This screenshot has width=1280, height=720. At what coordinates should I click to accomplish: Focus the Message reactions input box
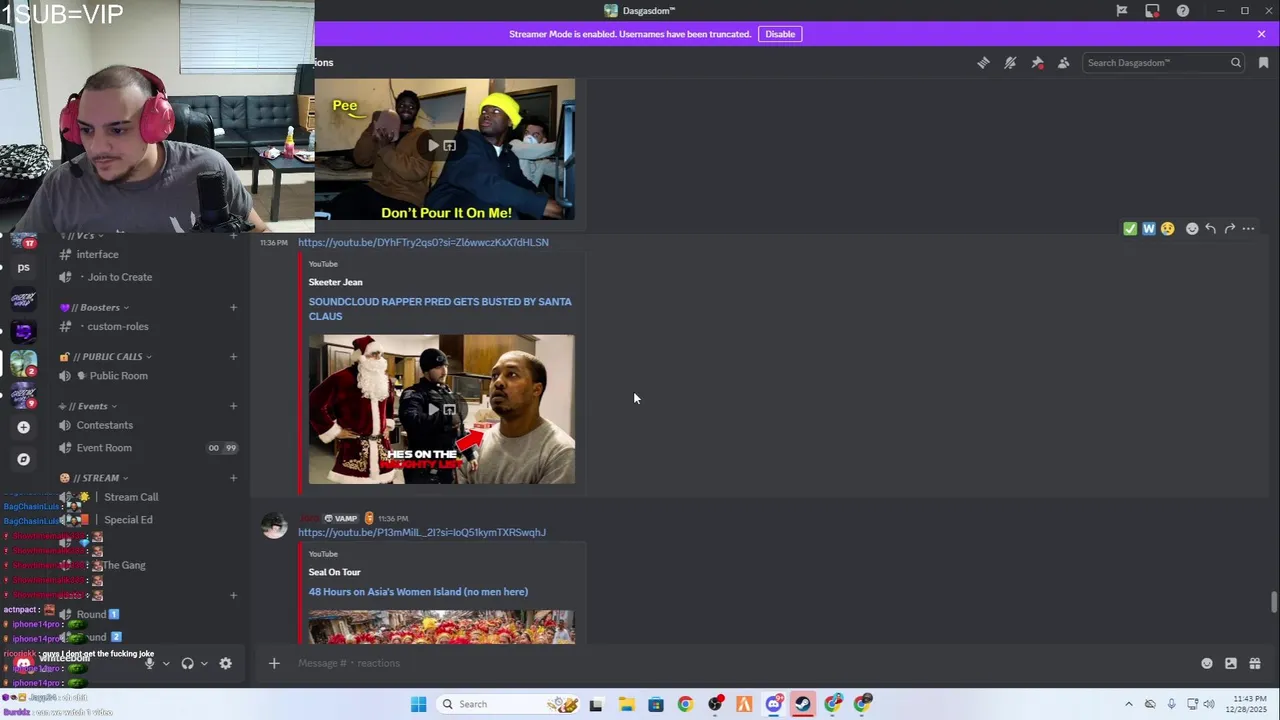[x=740, y=663]
